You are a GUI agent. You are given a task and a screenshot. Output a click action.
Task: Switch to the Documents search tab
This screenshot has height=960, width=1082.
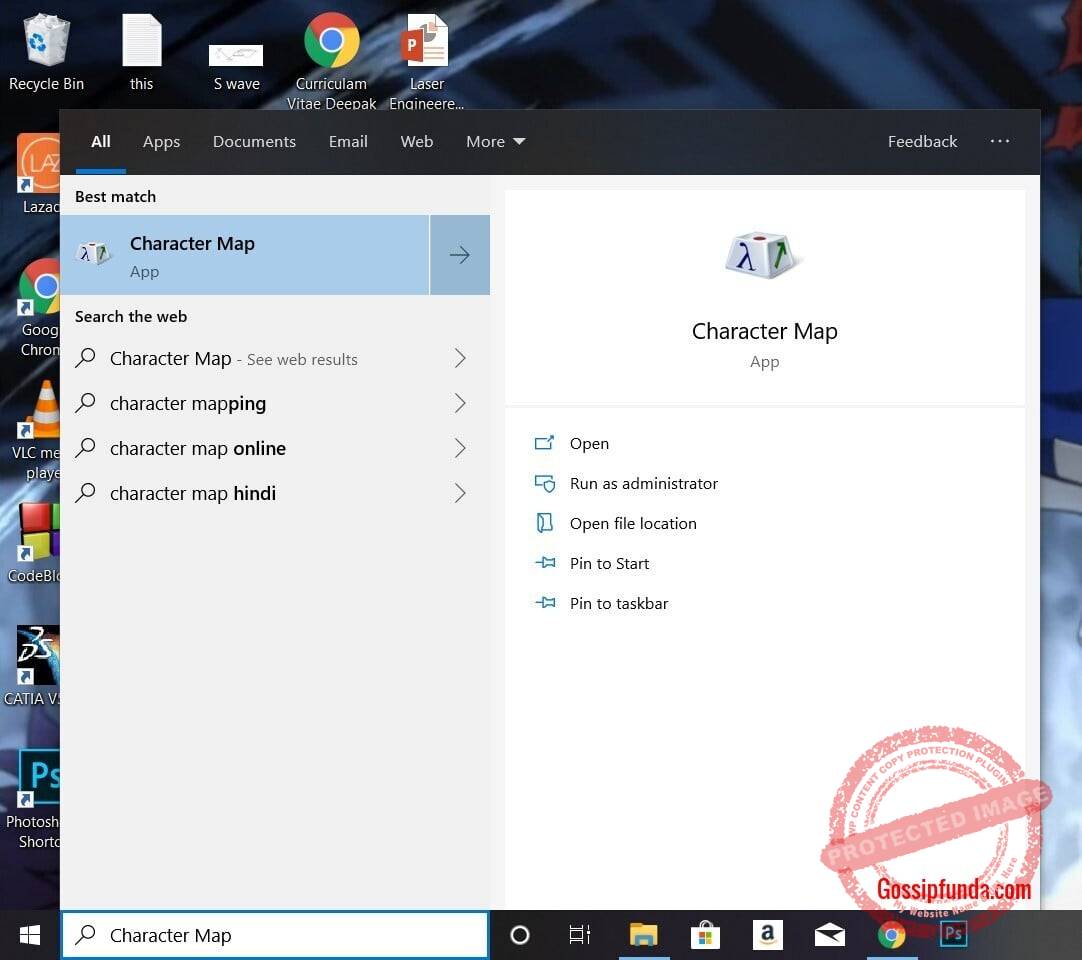tap(254, 142)
